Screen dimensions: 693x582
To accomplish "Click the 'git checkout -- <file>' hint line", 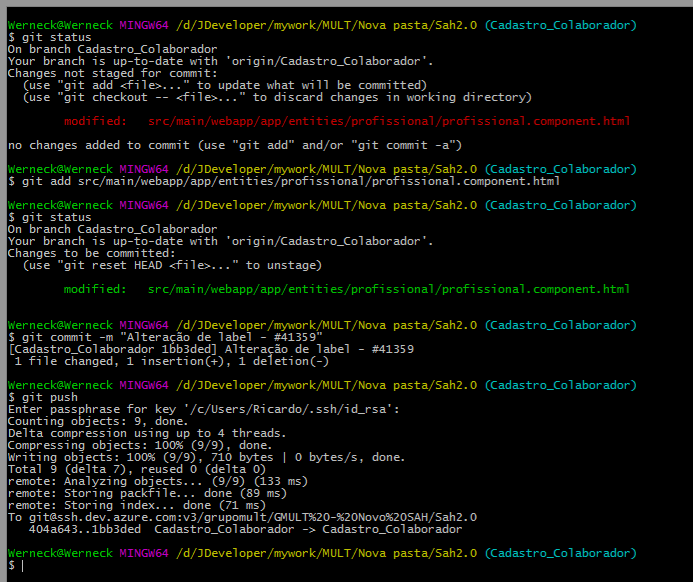I will [x=277, y=97].
